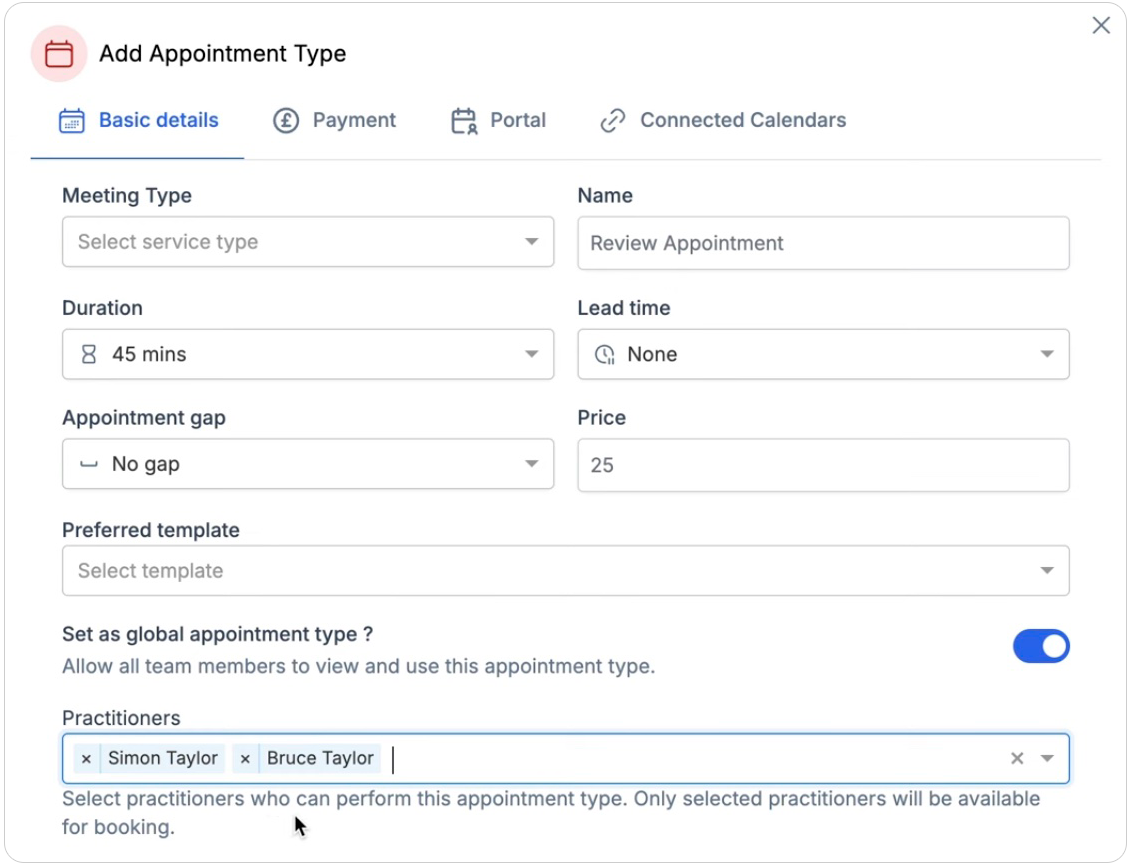Disable the global appointment type toggle
The width and height of the screenshot is (1130, 866).
[1041, 647]
